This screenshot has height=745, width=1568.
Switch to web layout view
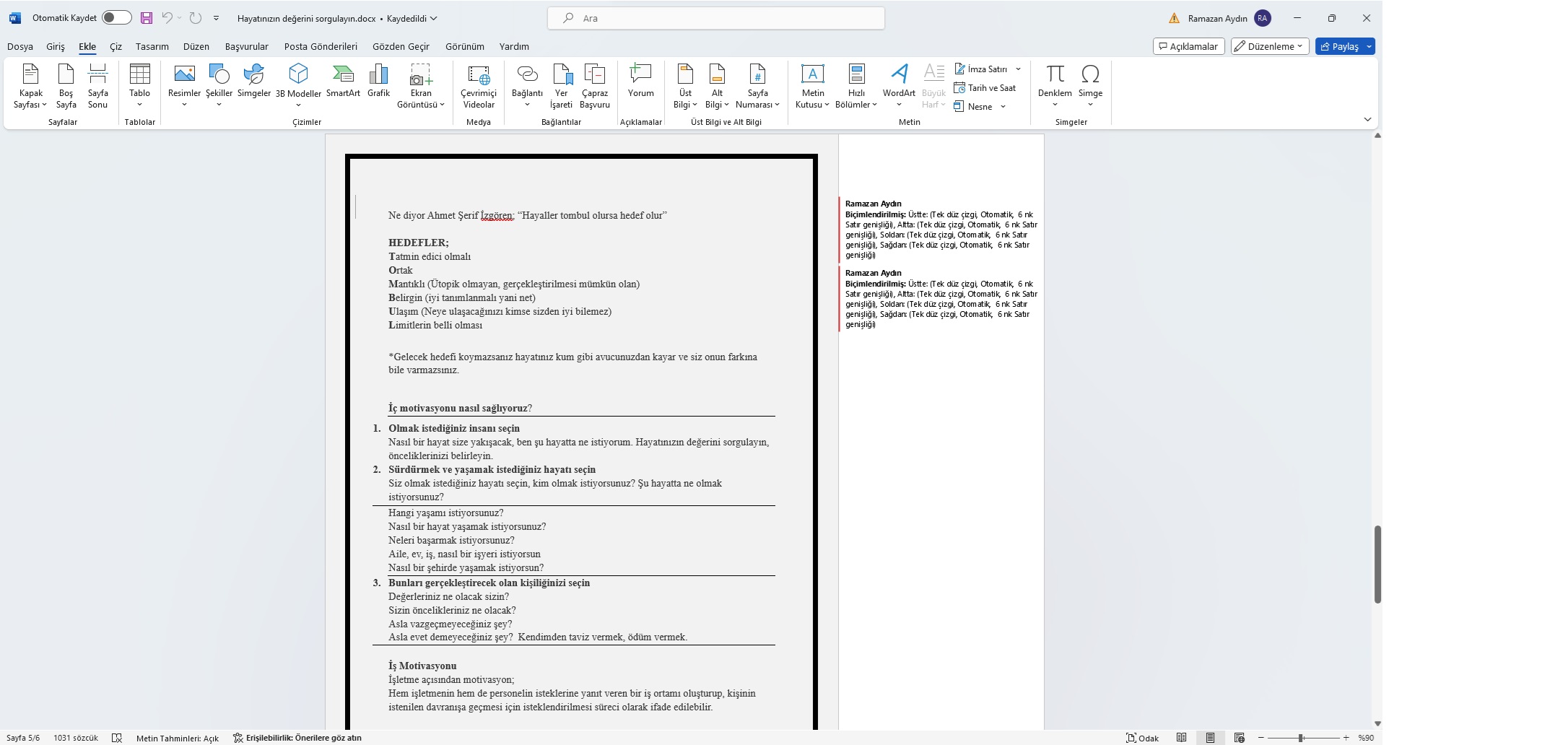point(1240,738)
